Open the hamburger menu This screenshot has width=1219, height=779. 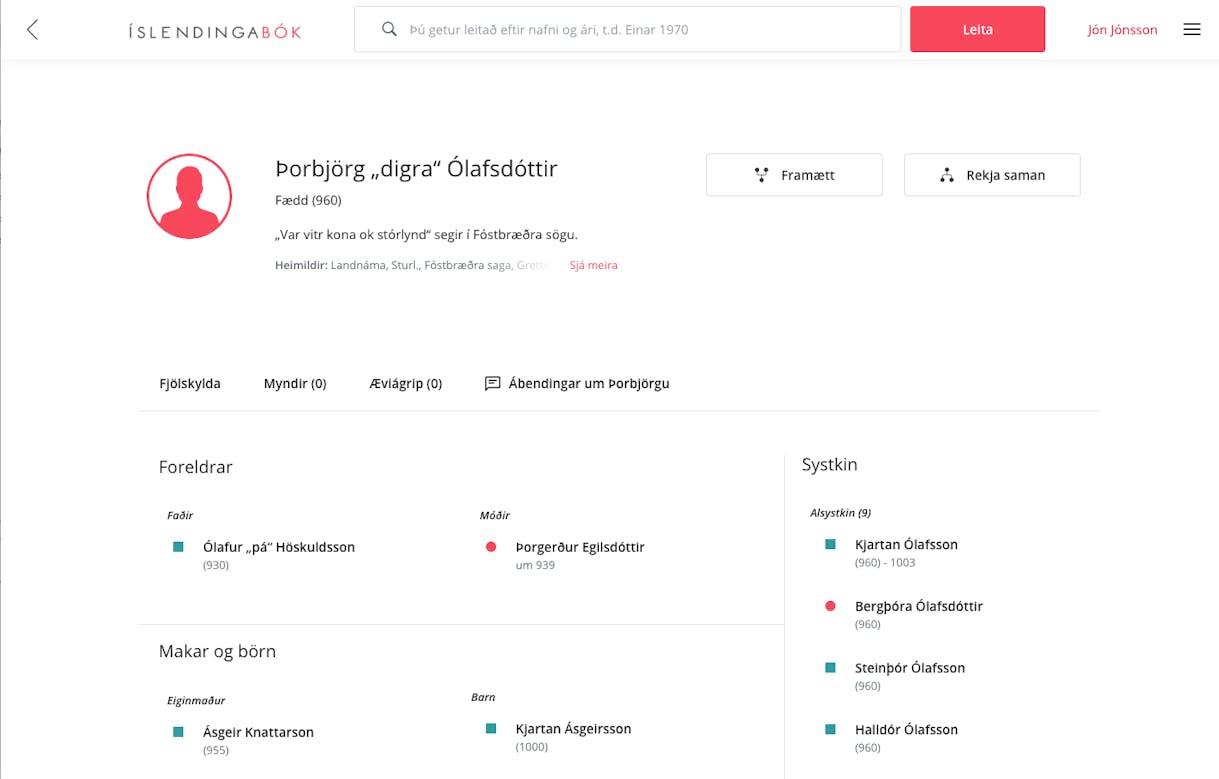[x=1191, y=30]
